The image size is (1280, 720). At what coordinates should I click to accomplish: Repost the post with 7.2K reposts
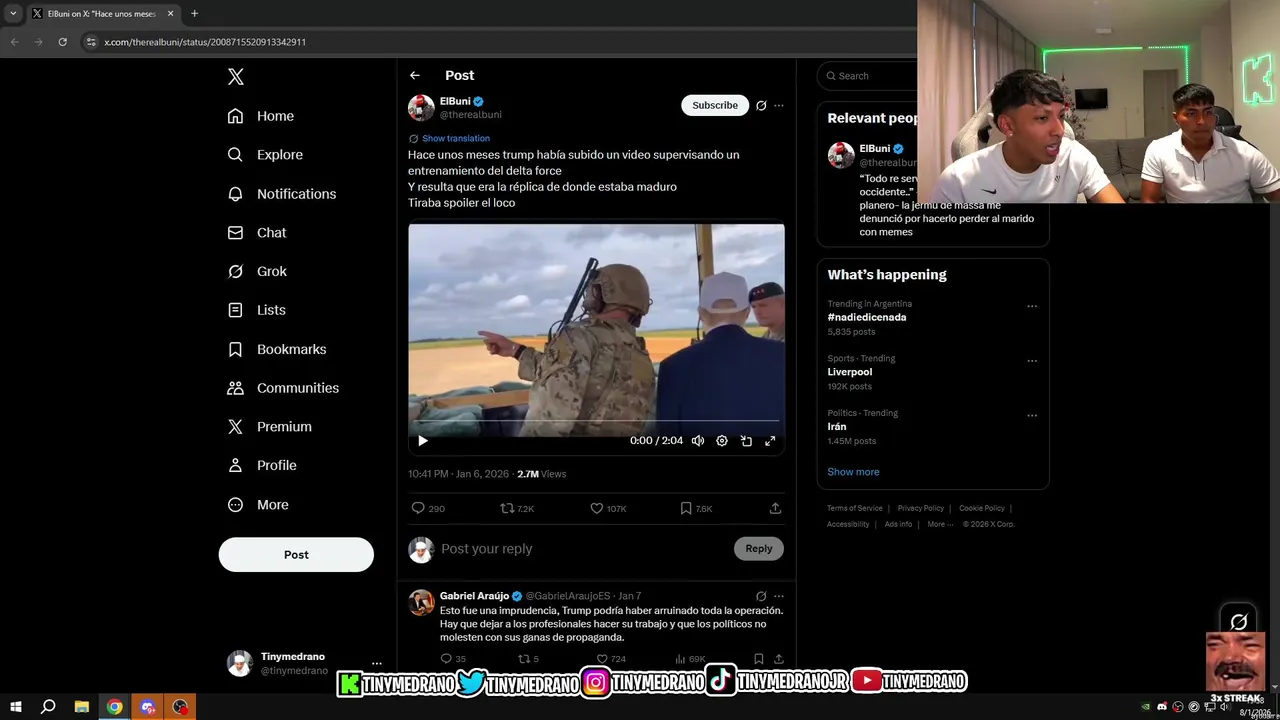tap(517, 509)
